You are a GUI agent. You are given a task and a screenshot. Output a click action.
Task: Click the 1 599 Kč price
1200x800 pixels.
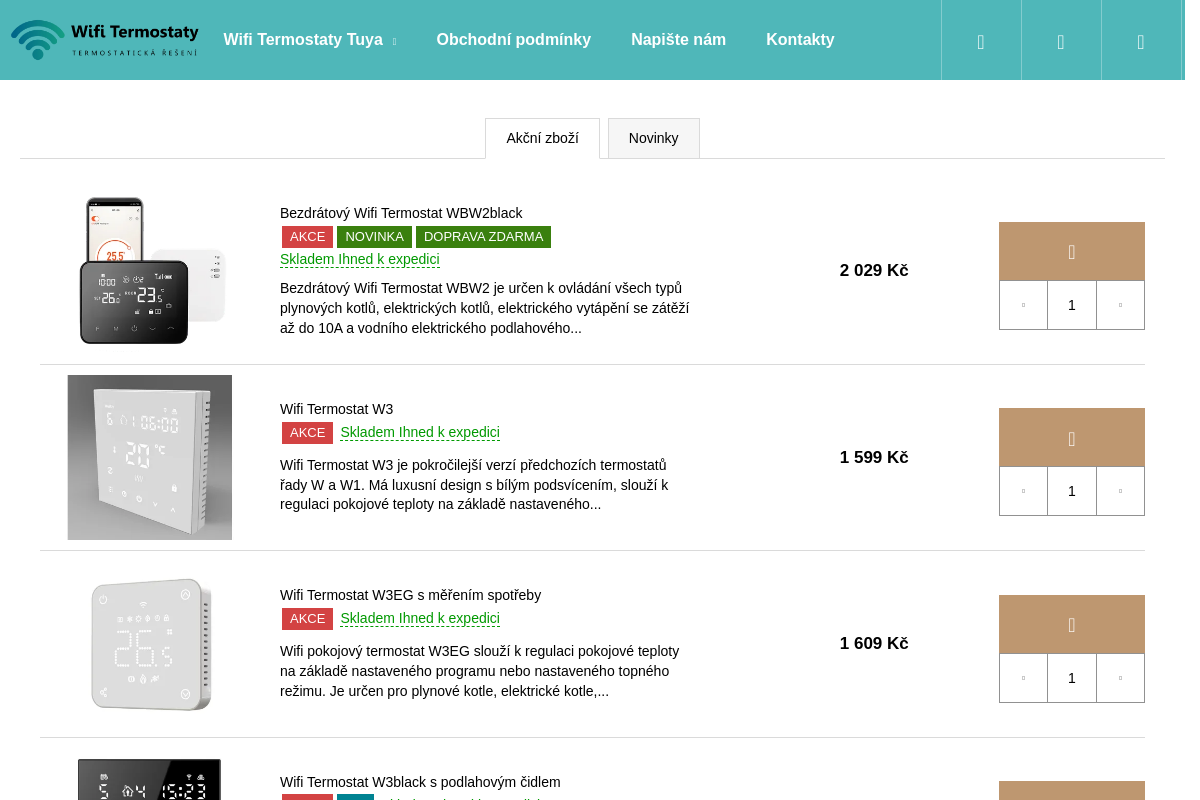point(874,457)
